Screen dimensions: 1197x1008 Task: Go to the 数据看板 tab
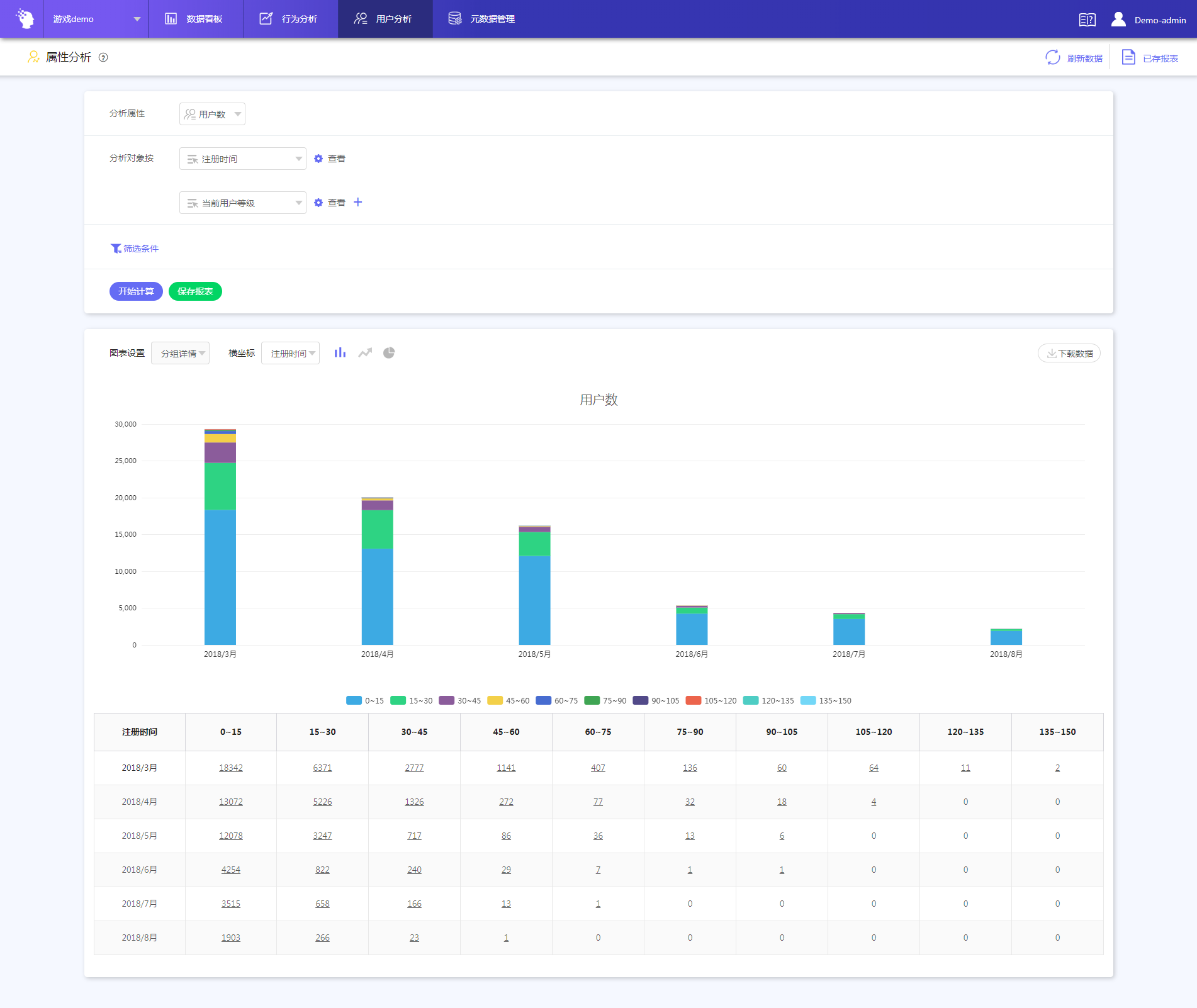pyautogui.click(x=195, y=19)
